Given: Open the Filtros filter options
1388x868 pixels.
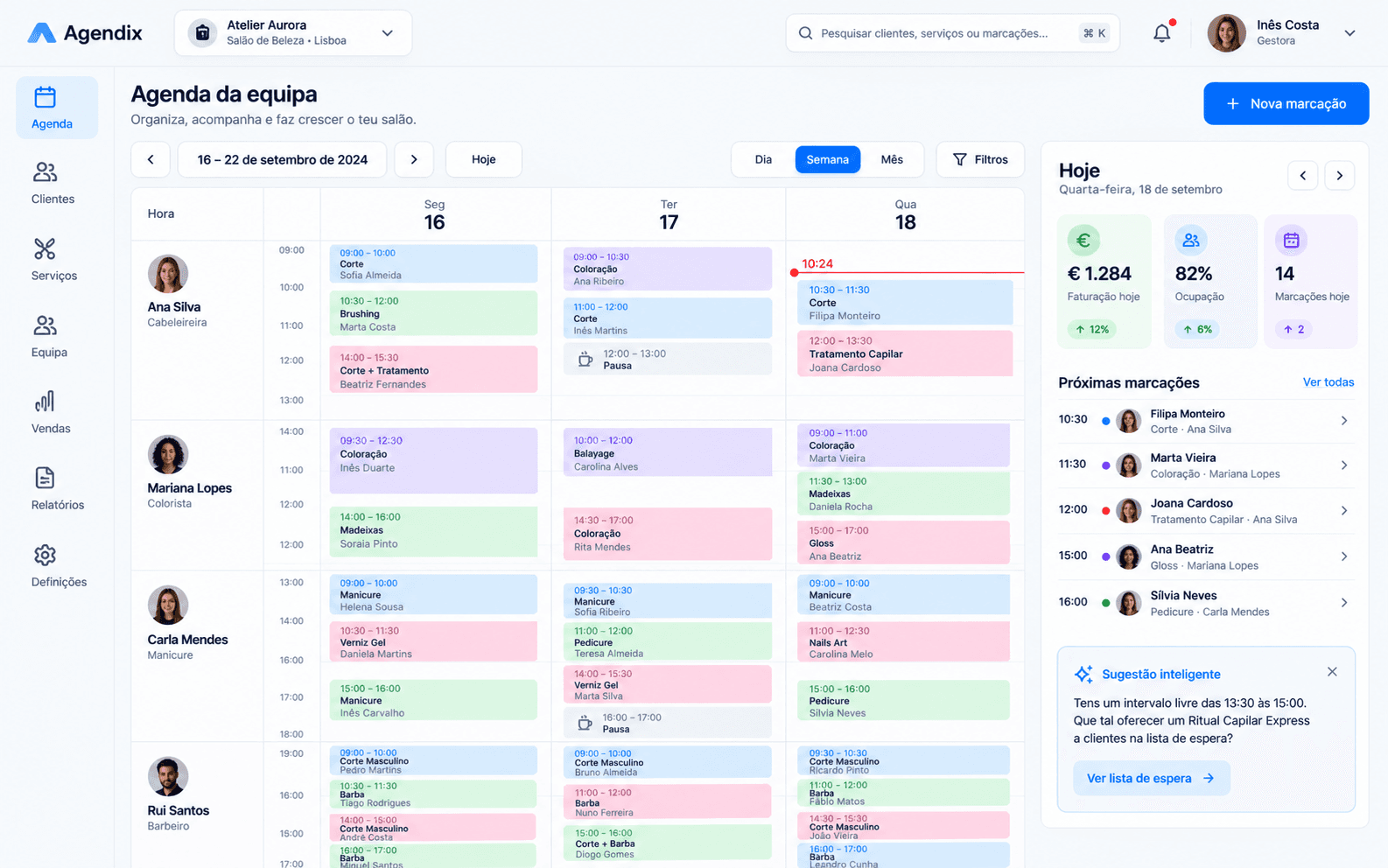Looking at the screenshot, I should pos(980,159).
